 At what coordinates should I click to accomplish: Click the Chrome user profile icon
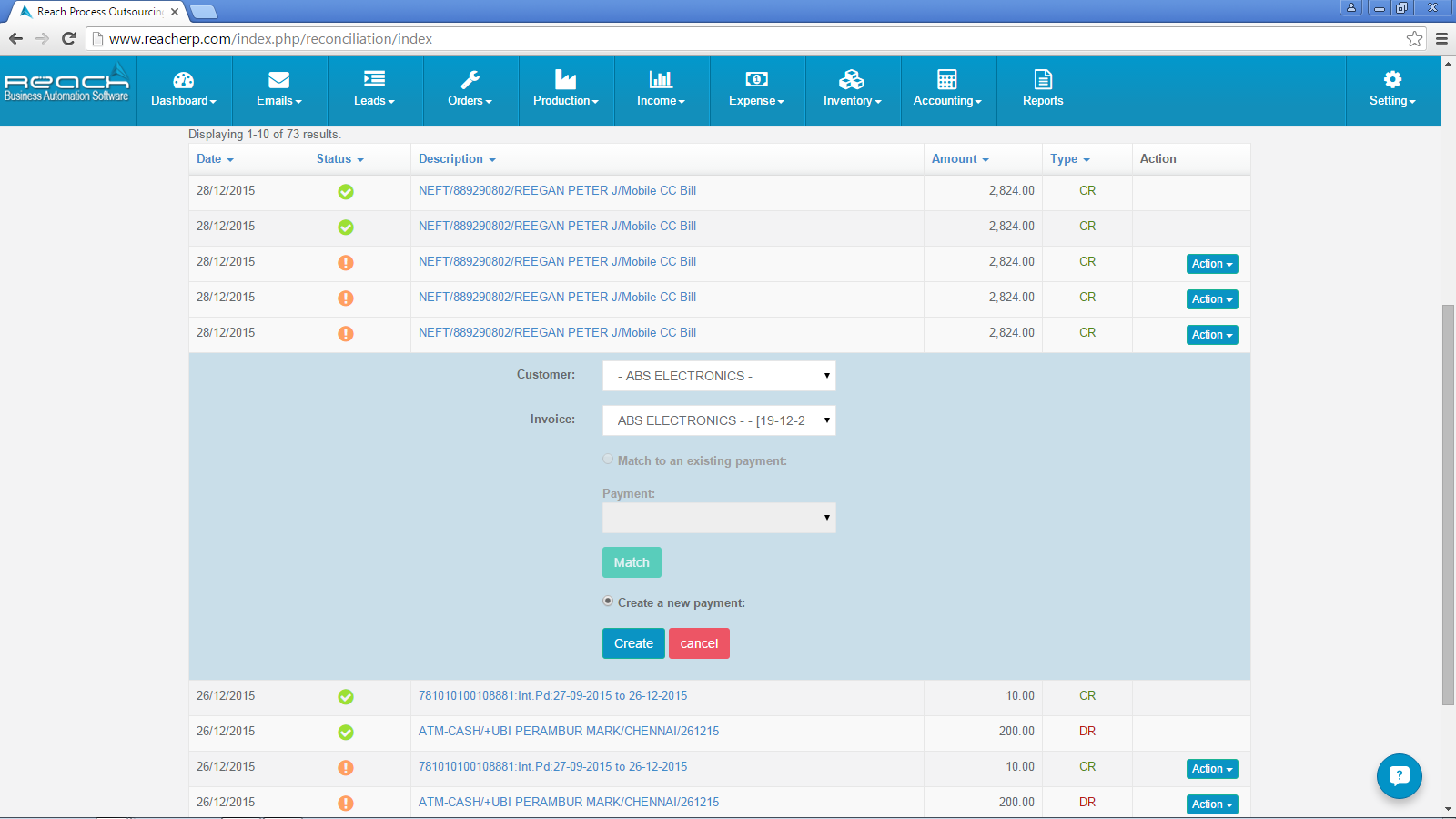pos(1351,7)
